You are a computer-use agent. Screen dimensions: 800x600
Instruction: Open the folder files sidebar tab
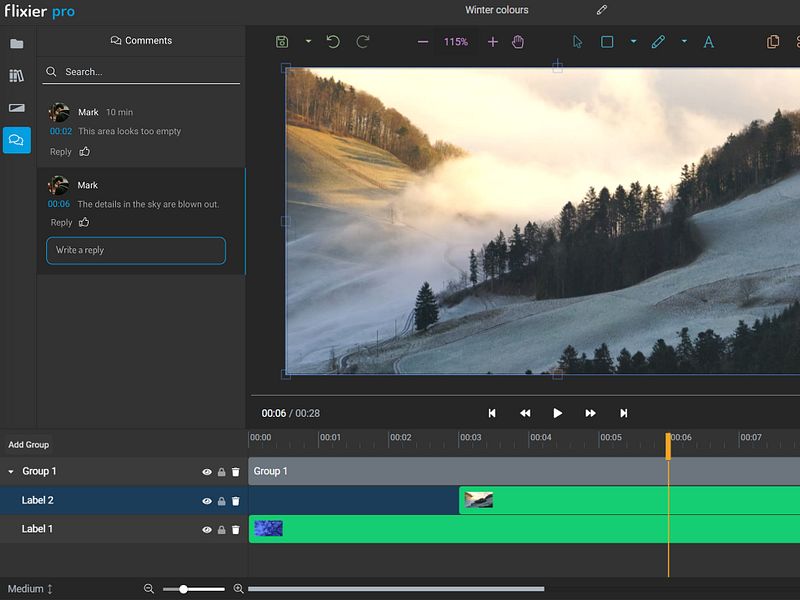point(17,44)
